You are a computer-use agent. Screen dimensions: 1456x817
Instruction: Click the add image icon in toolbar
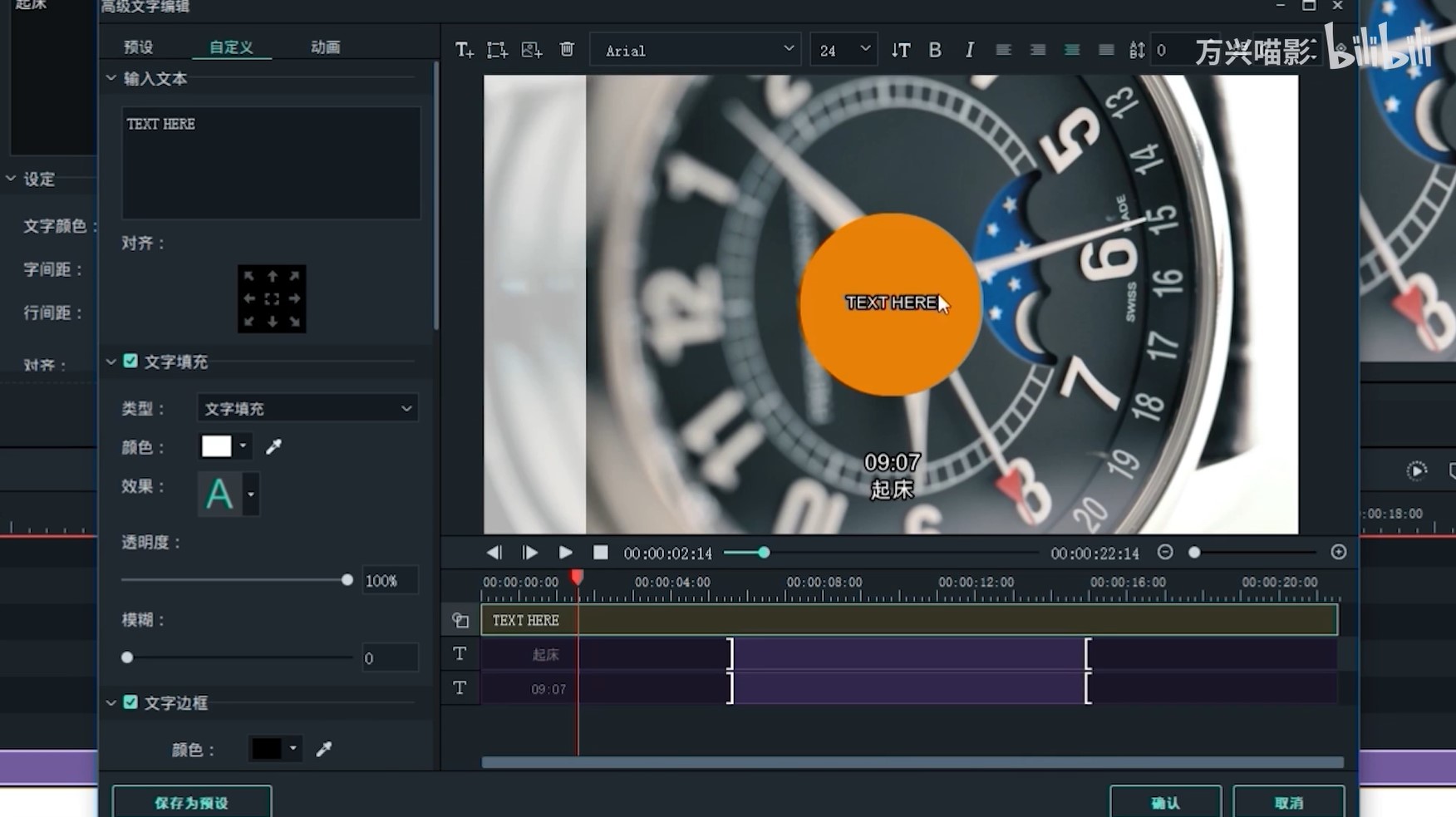tap(531, 51)
